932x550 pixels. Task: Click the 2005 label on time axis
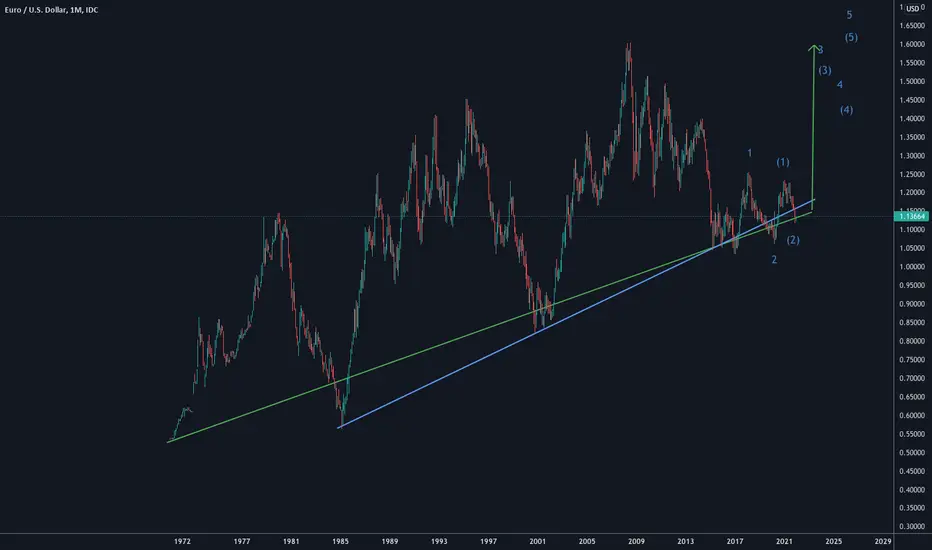587,541
